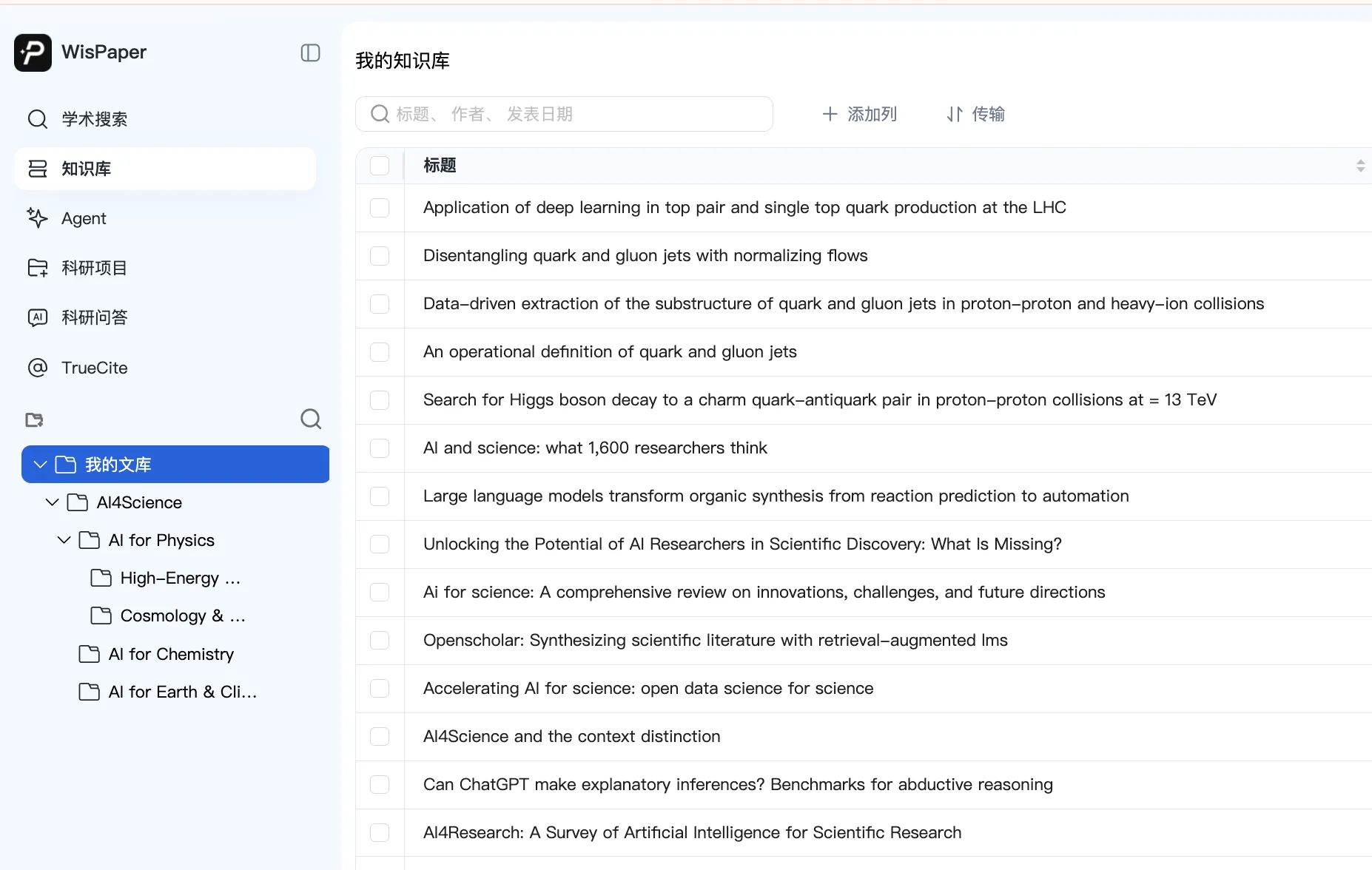Toggle the select-all checkbox in header
The width and height of the screenshot is (1372, 870).
pyautogui.click(x=380, y=166)
